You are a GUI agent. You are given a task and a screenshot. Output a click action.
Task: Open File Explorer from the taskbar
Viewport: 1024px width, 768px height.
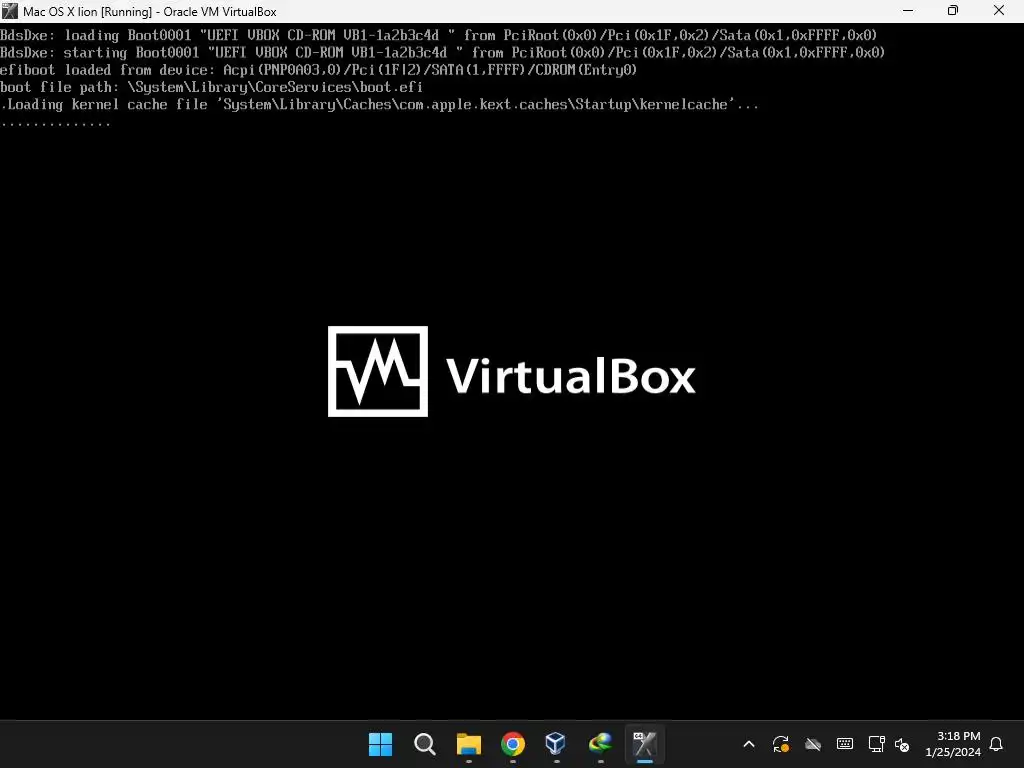coord(468,744)
